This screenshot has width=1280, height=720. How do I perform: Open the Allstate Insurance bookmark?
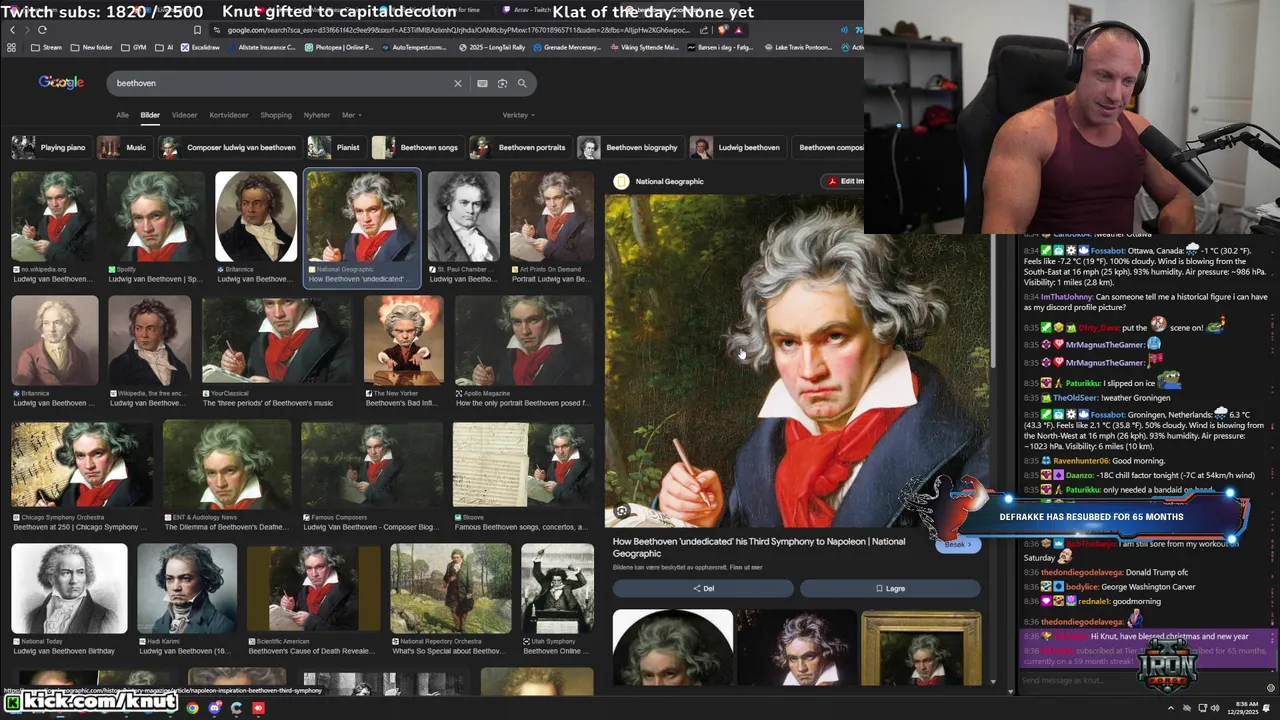tap(262, 47)
